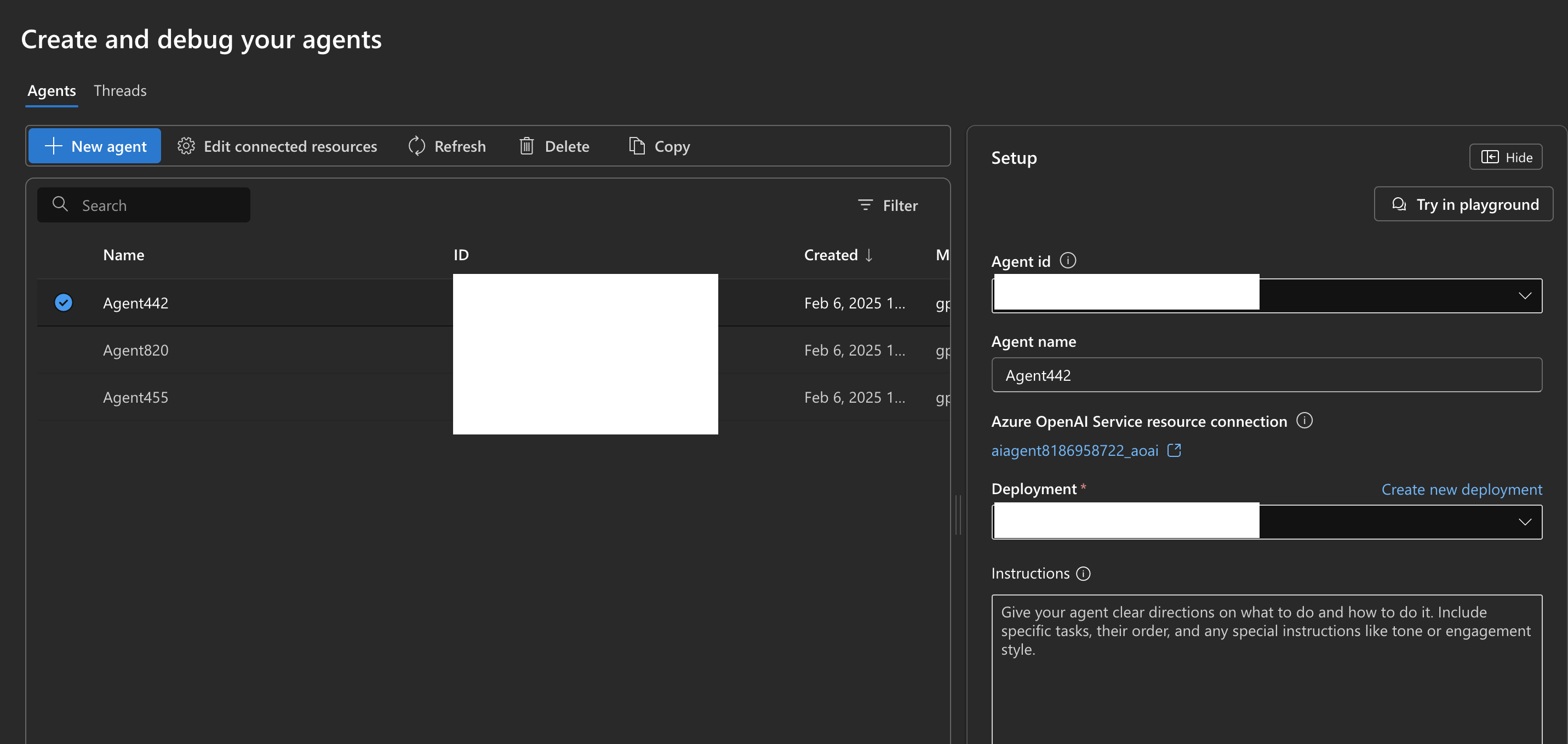Click the Agent id info icon
Image resolution: width=1568 pixels, height=744 pixels.
pos(1068,261)
